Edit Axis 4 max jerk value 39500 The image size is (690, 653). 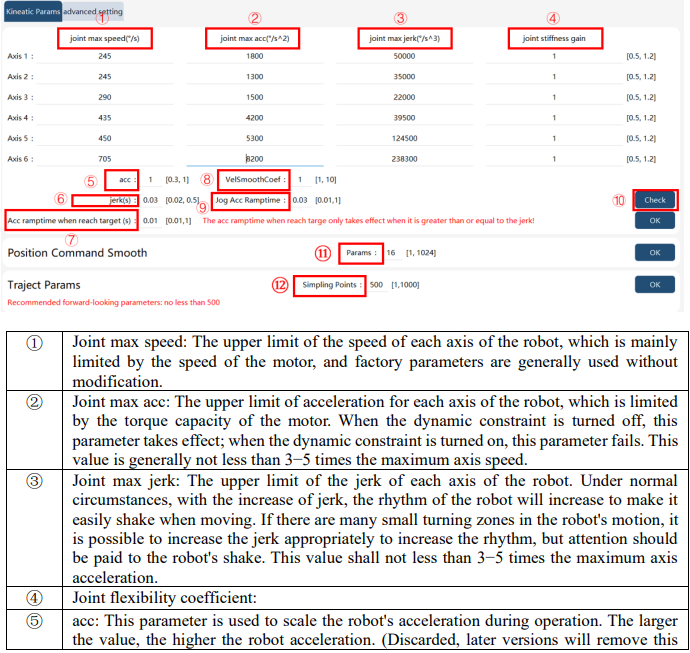(404, 118)
